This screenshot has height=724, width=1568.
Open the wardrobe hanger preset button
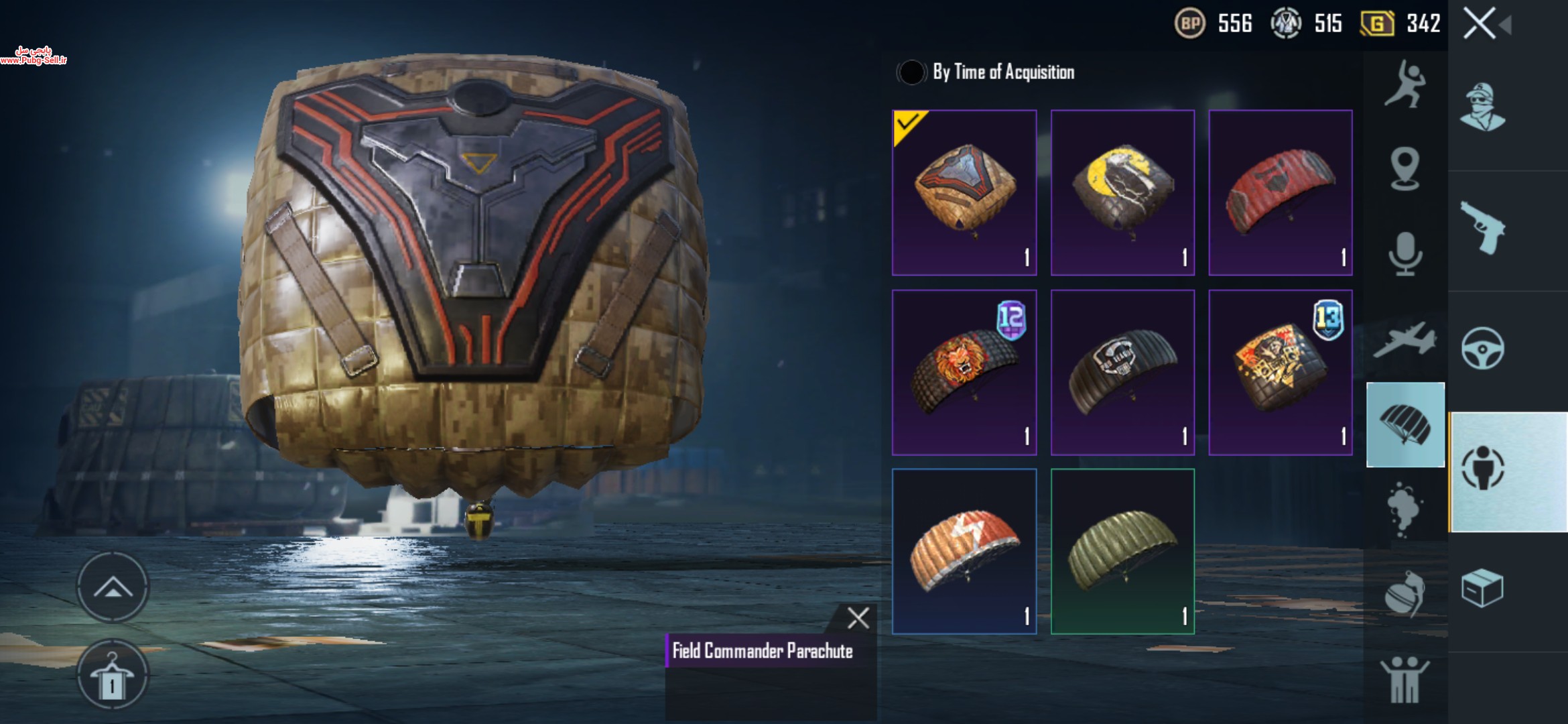tap(113, 674)
